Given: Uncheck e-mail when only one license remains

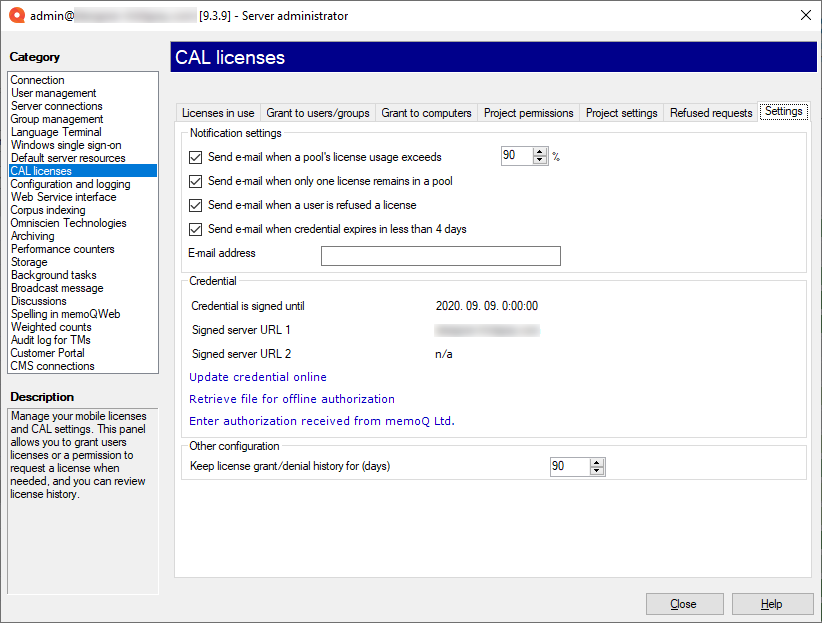Looking at the screenshot, I should [194, 181].
